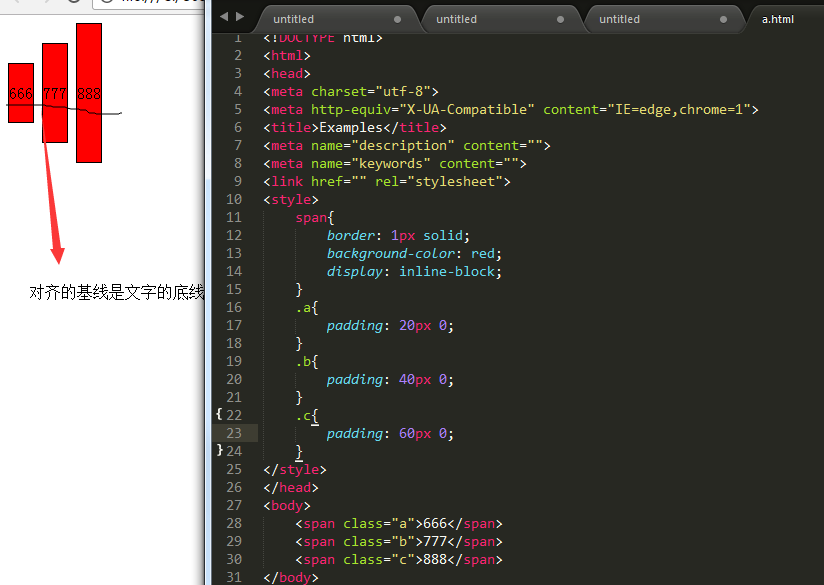The width and height of the screenshot is (824, 585).
Task: Open the untitled tab beside a.html
Action: [663, 19]
